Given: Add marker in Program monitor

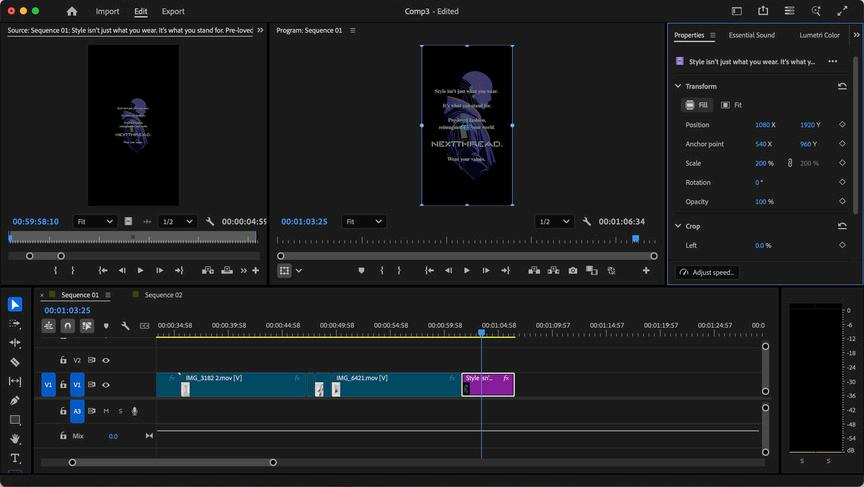Looking at the screenshot, I should pyautogui.click(x=361, y=270).
